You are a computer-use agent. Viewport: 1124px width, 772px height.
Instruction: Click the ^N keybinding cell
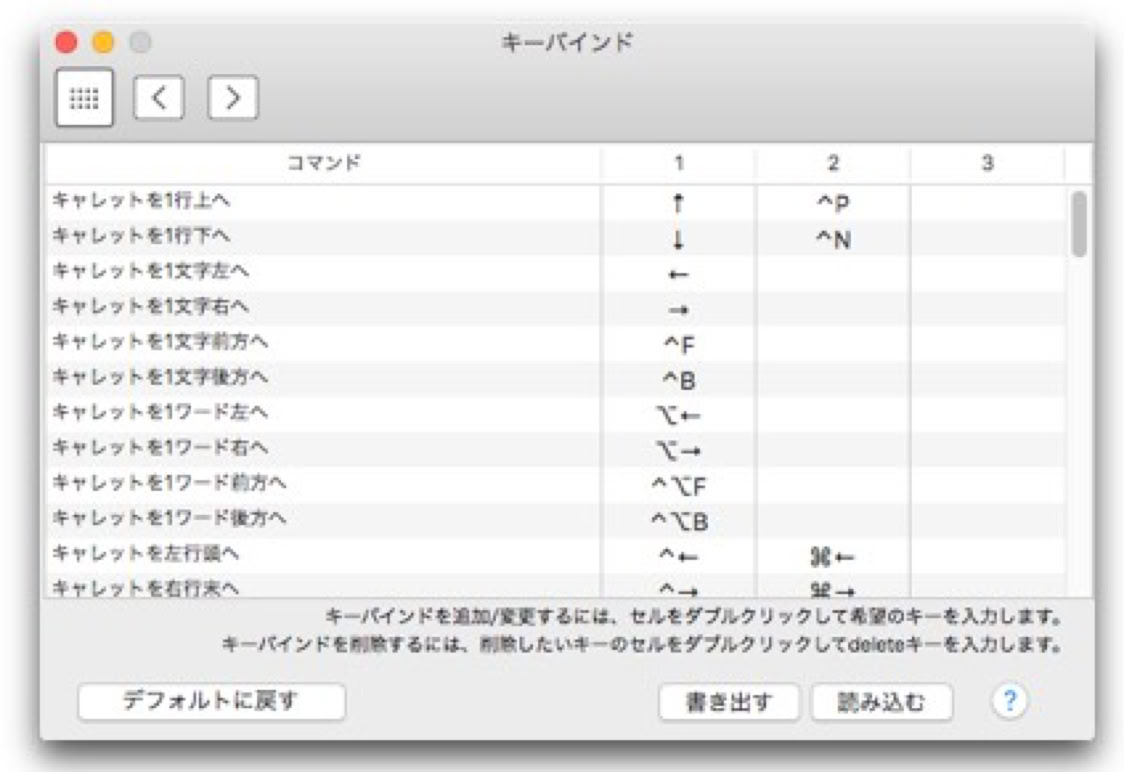point(833,239)
